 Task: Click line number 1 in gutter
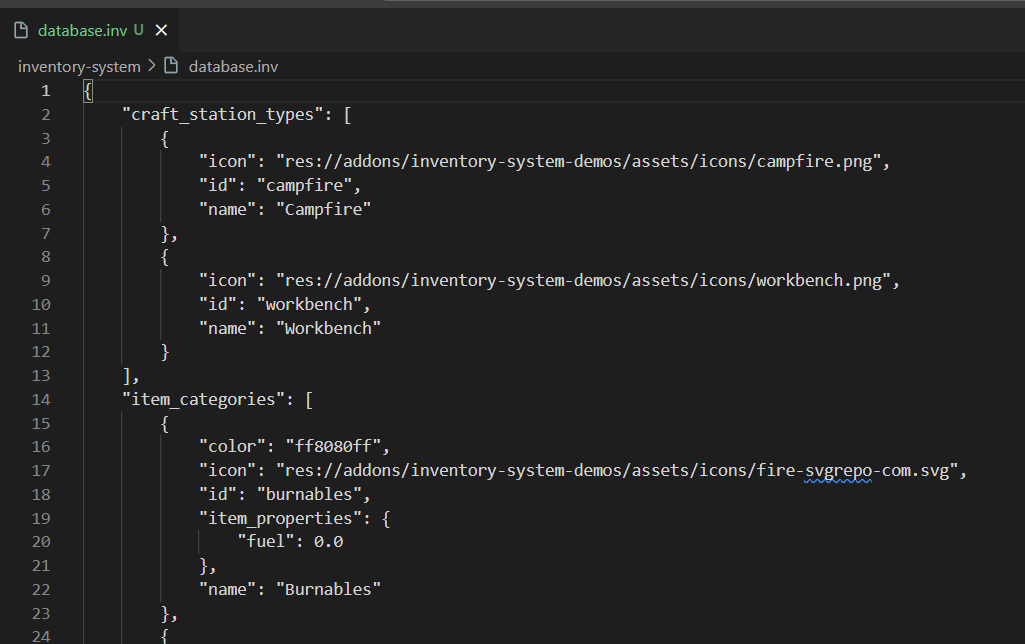(46, 91)
